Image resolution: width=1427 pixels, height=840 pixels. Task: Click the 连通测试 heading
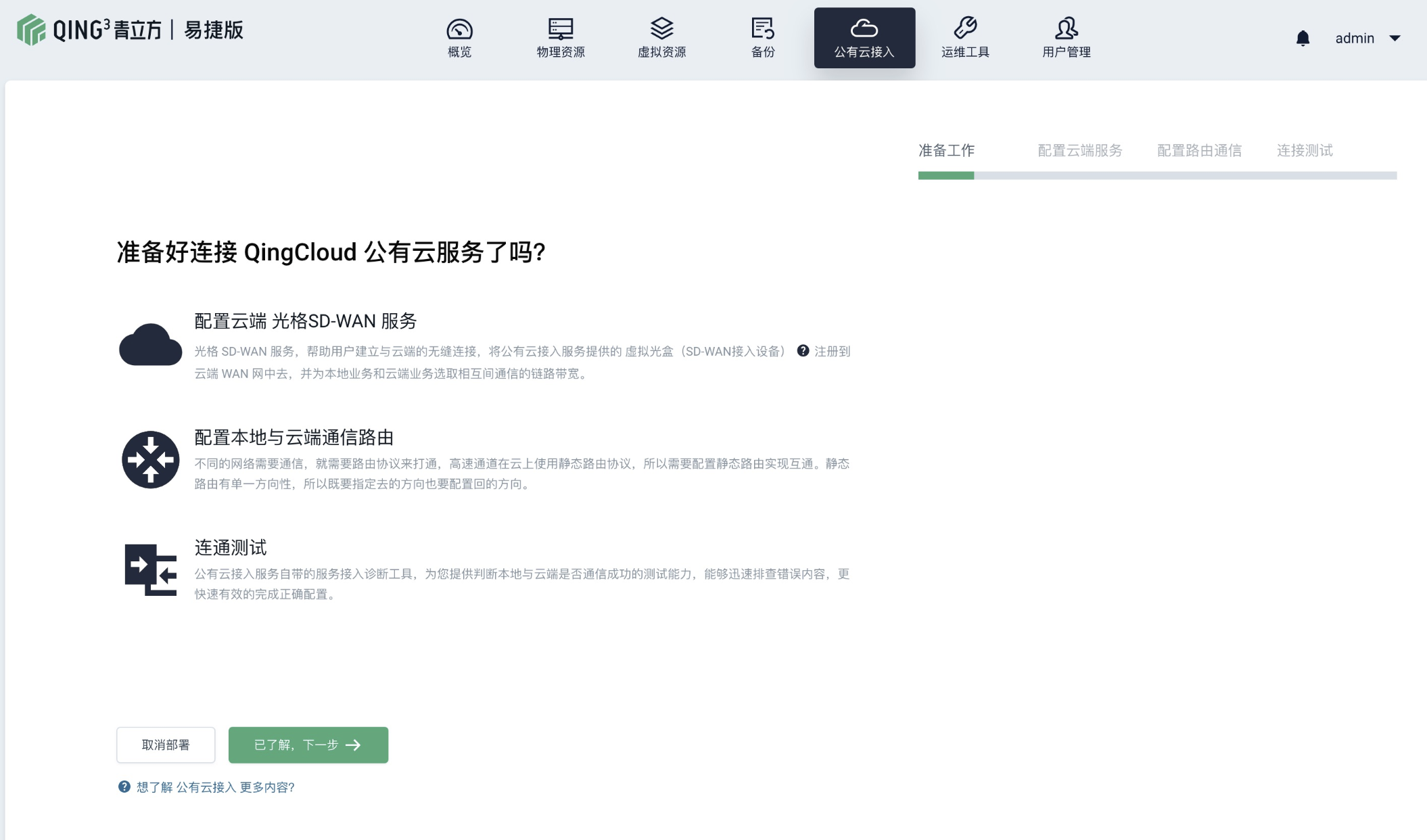(231, 548)
